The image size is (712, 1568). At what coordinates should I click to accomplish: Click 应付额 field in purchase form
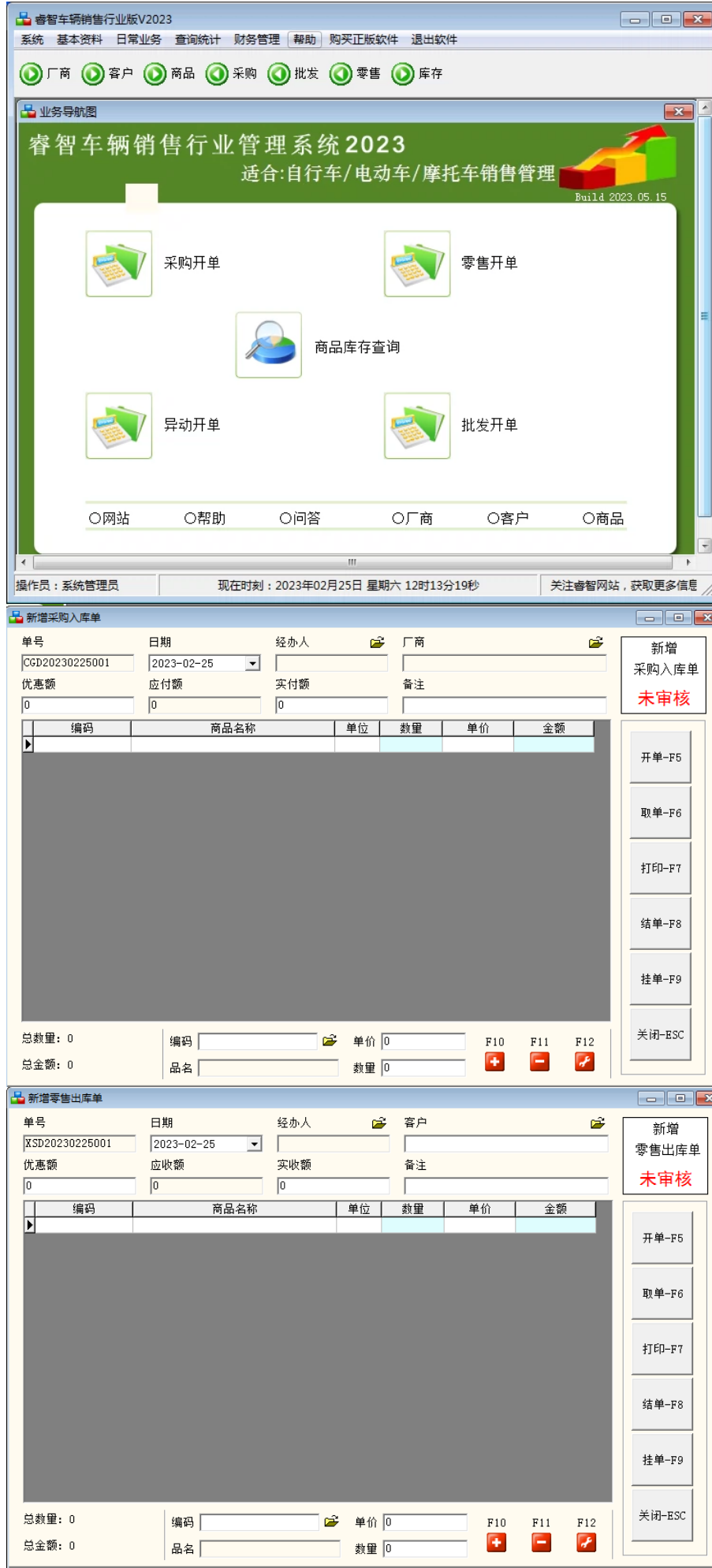coord(205,705)
